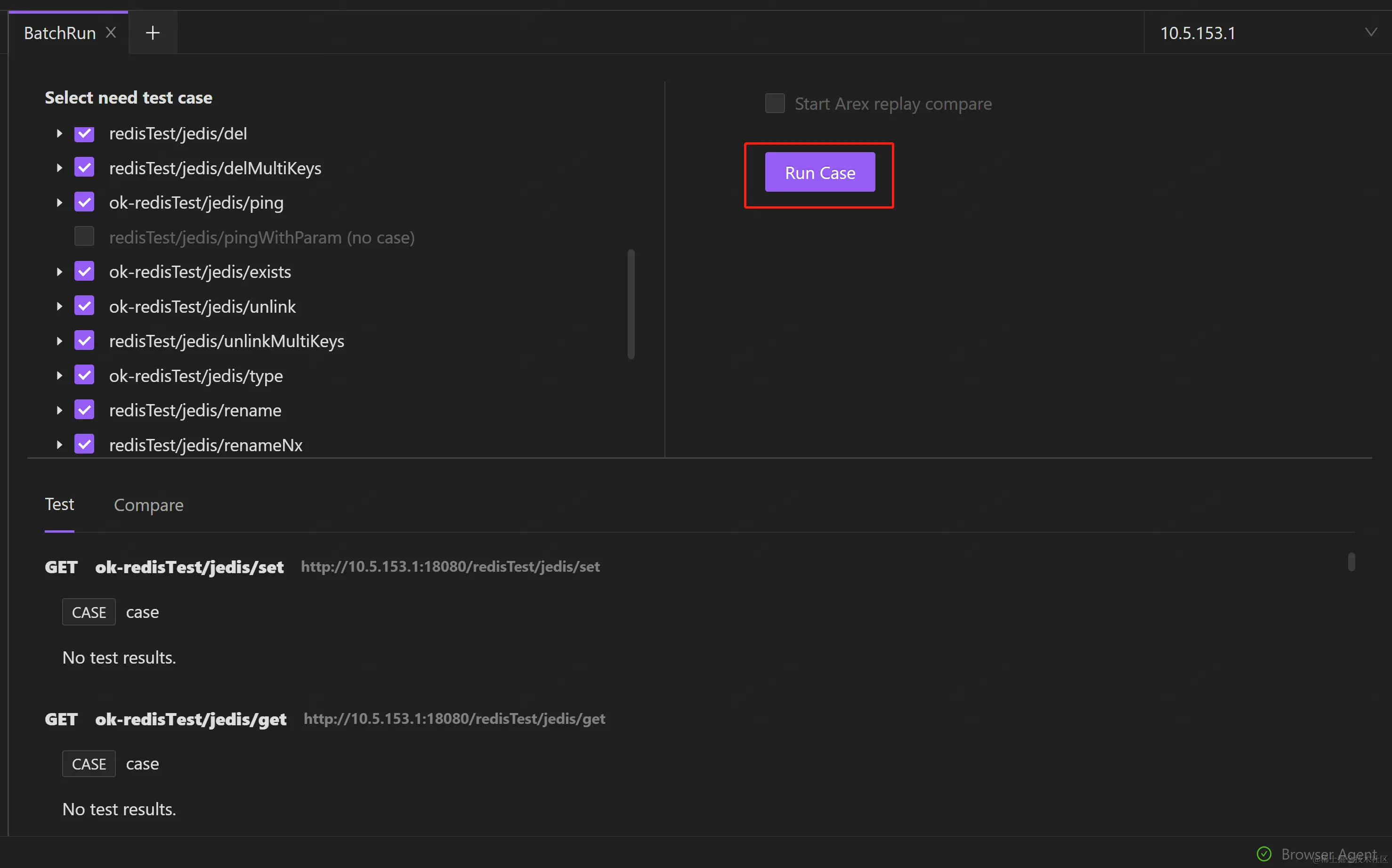The width and height of the screenshot is (1392, 868).
Task: Expand ok-redisTest/jedis/exists tree arrow
Action: (x=59, y=272)
